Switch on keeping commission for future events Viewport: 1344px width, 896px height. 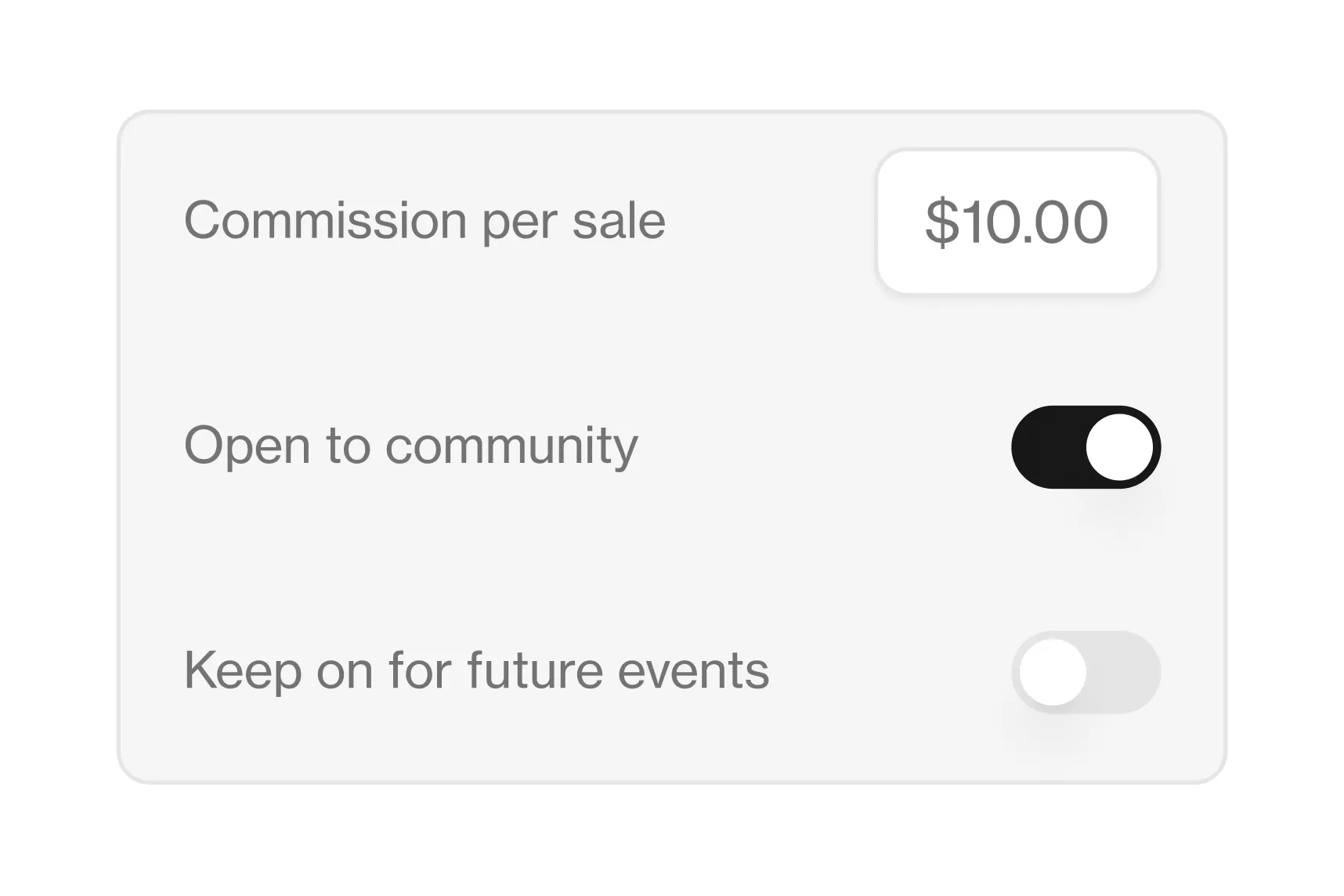coord(1086,672)
